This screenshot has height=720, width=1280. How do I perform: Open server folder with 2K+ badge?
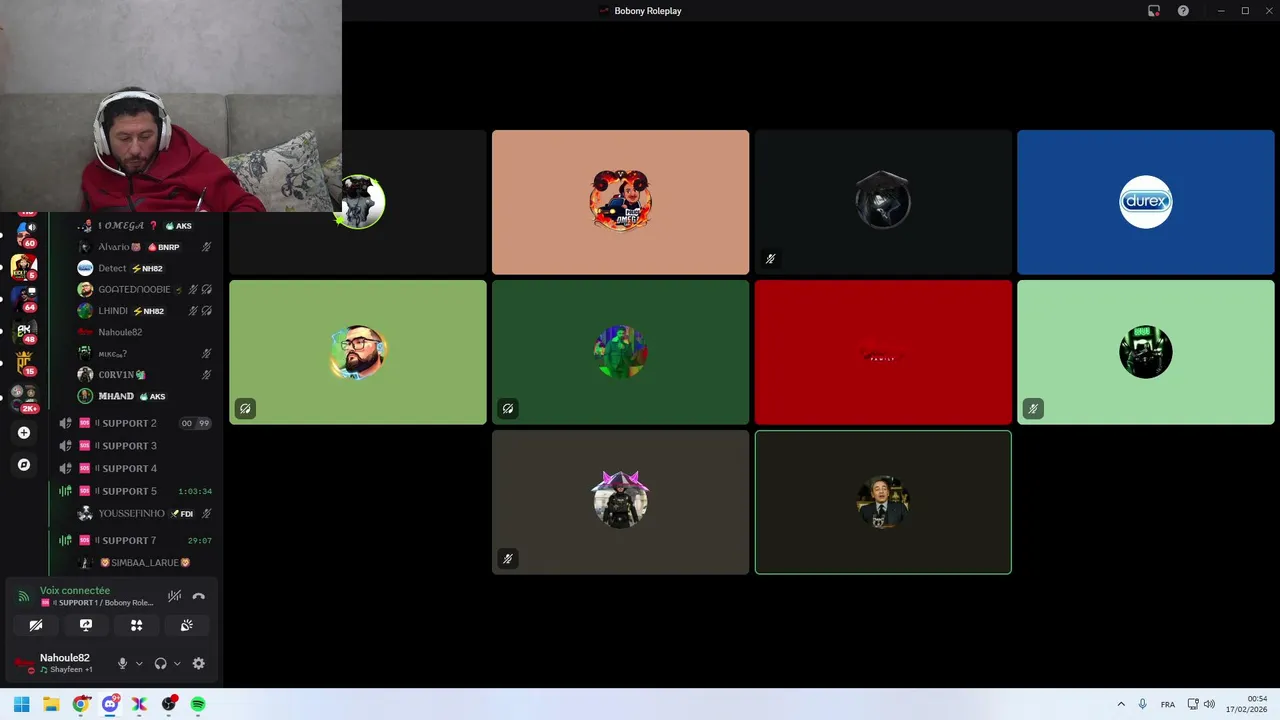click(x=24, y=398)
